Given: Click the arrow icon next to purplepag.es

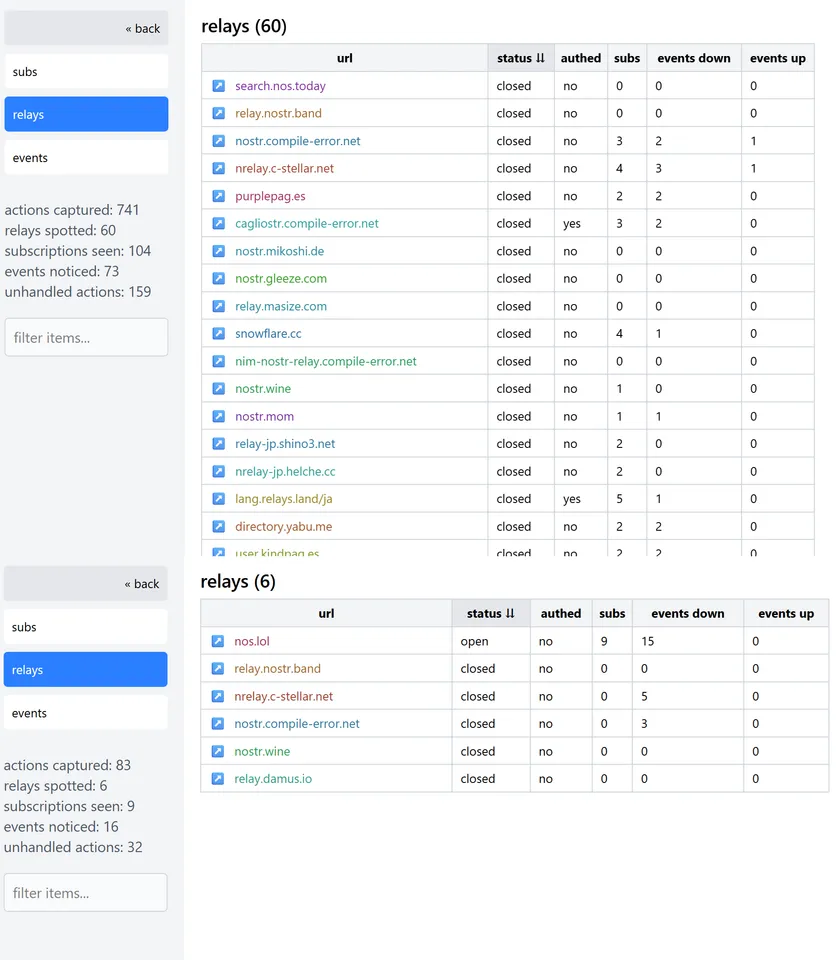Looking at the screenshot, I should click(218, 196).
